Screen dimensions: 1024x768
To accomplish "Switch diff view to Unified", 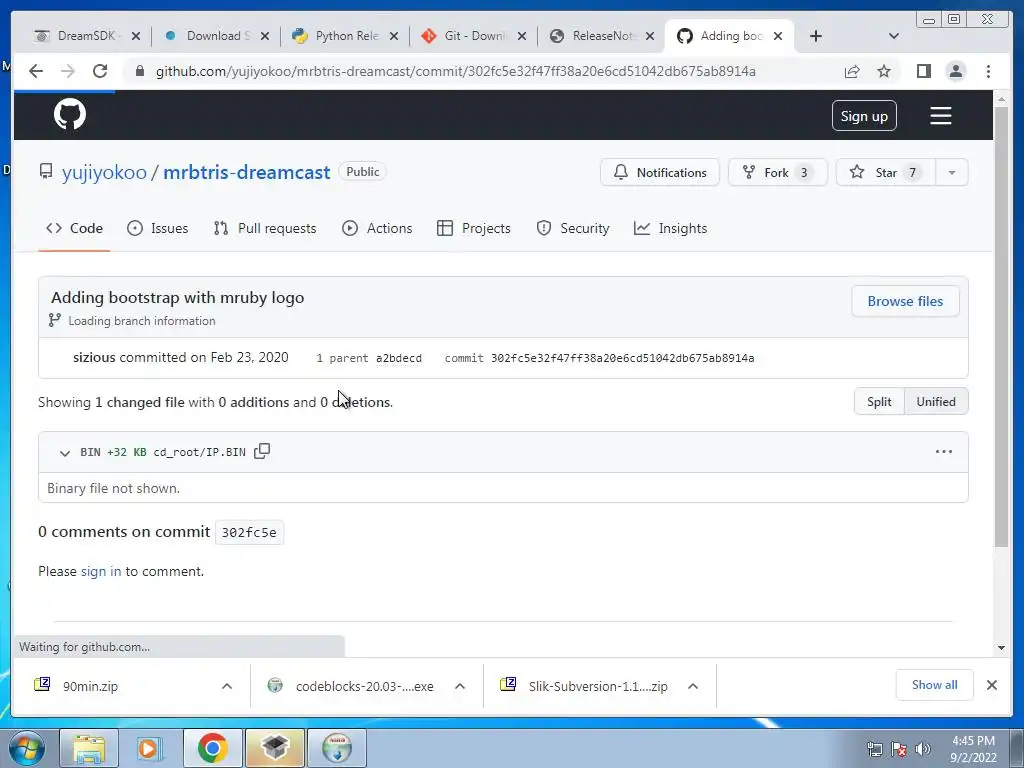I will [936, 402].
